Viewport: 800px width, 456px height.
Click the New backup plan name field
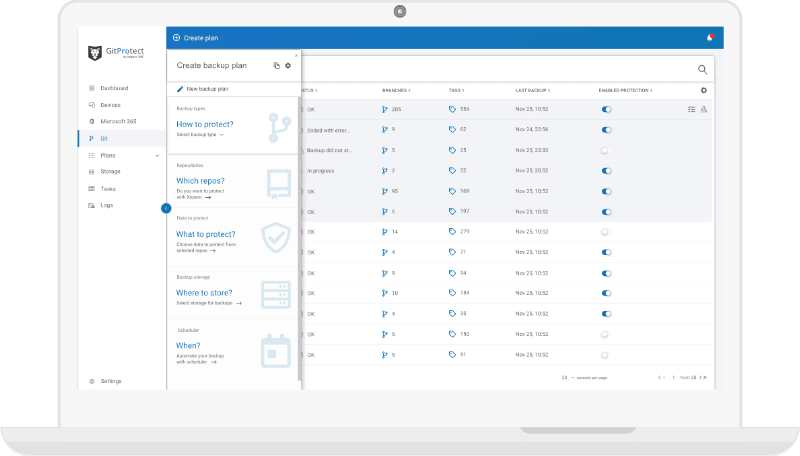(207, 89)
